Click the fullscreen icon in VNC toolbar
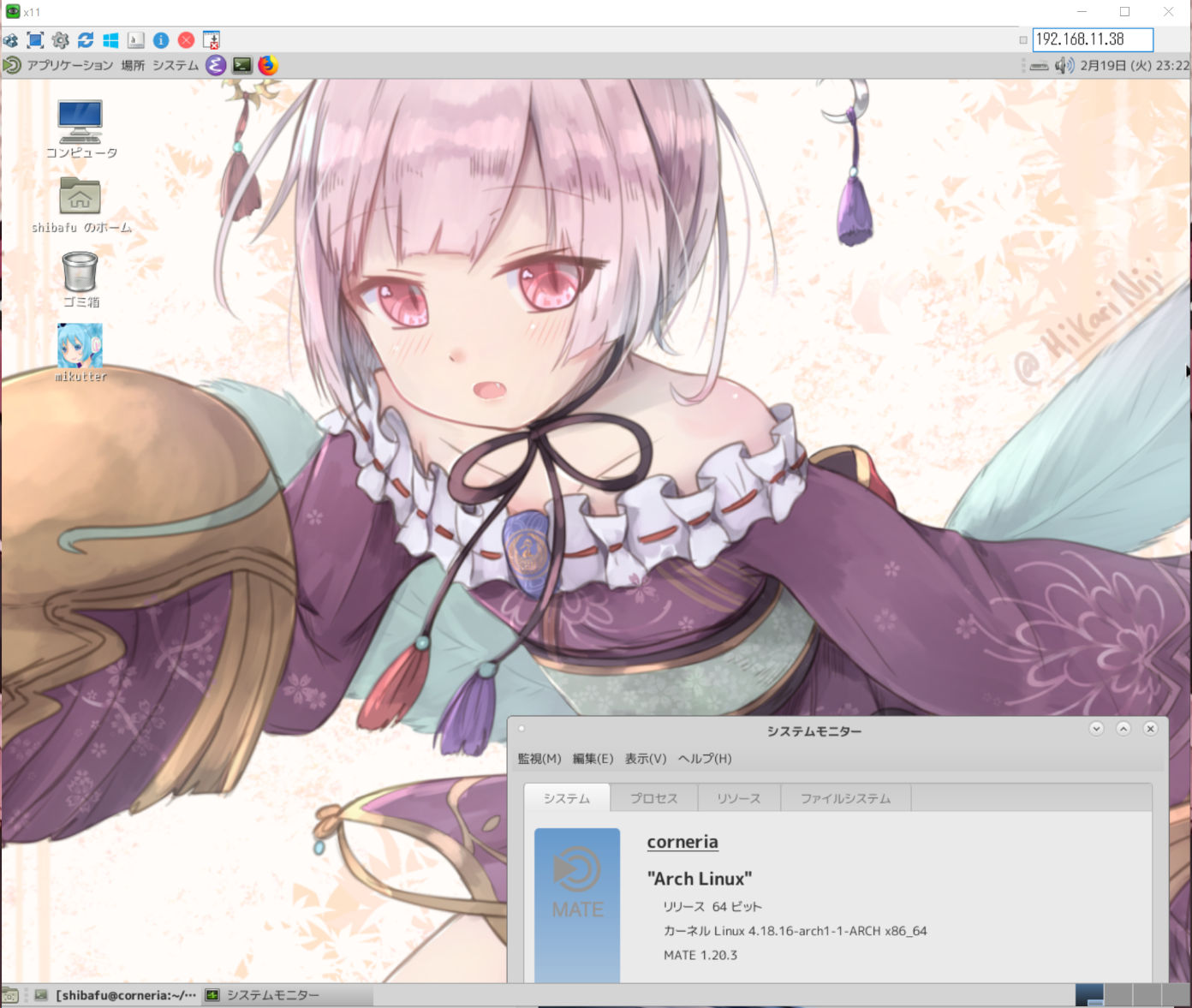 pos(35,40)
